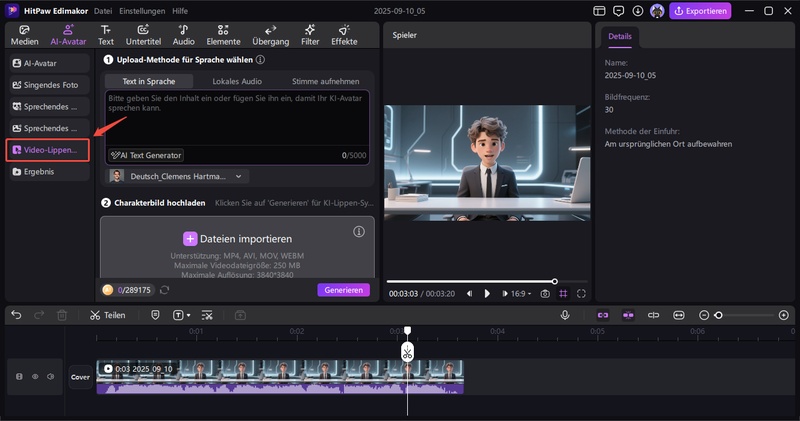The width and height of the screenshot is (800, 421).
Task: Open the user account avatar
Action: tap(657, 11)
